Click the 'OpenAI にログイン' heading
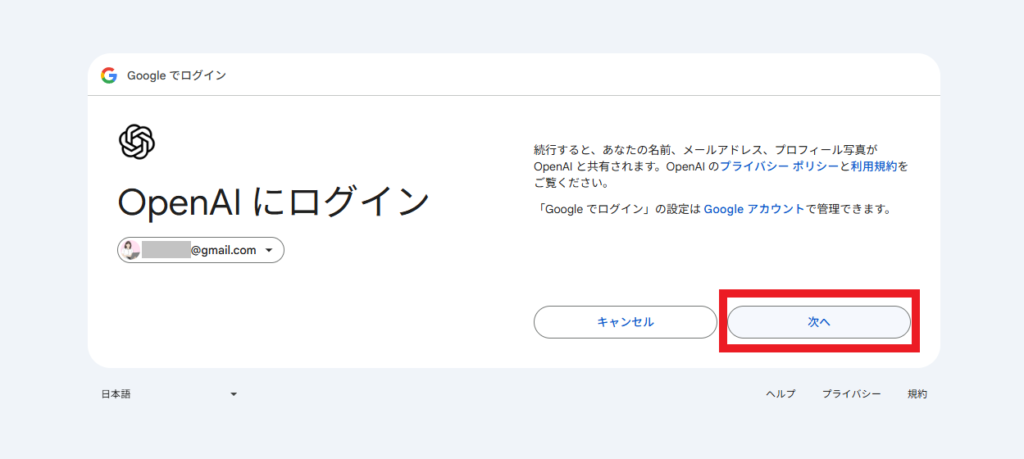This screenshot has width=1024, height=459. pyautogui.click(x=274, y=202)
